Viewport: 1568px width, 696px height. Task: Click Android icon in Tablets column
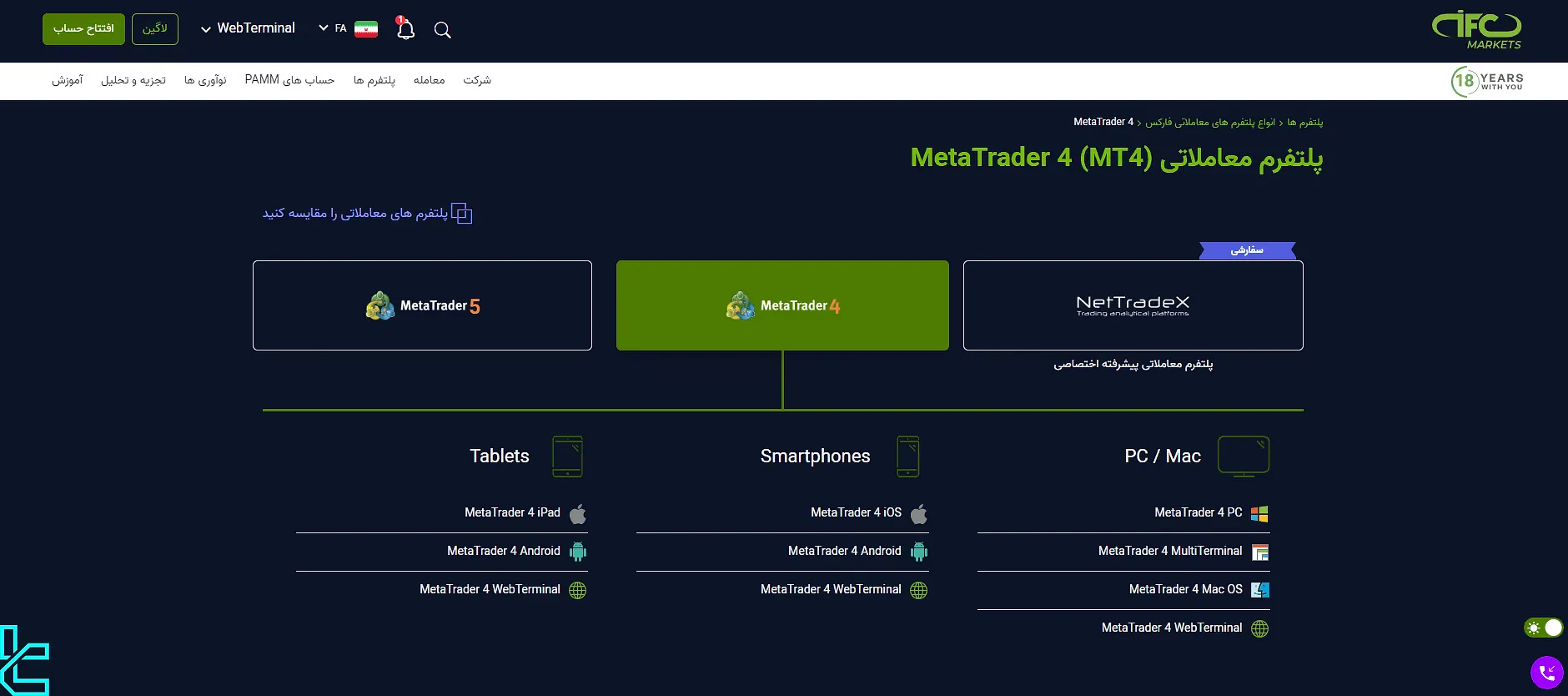tap(578, 552)
